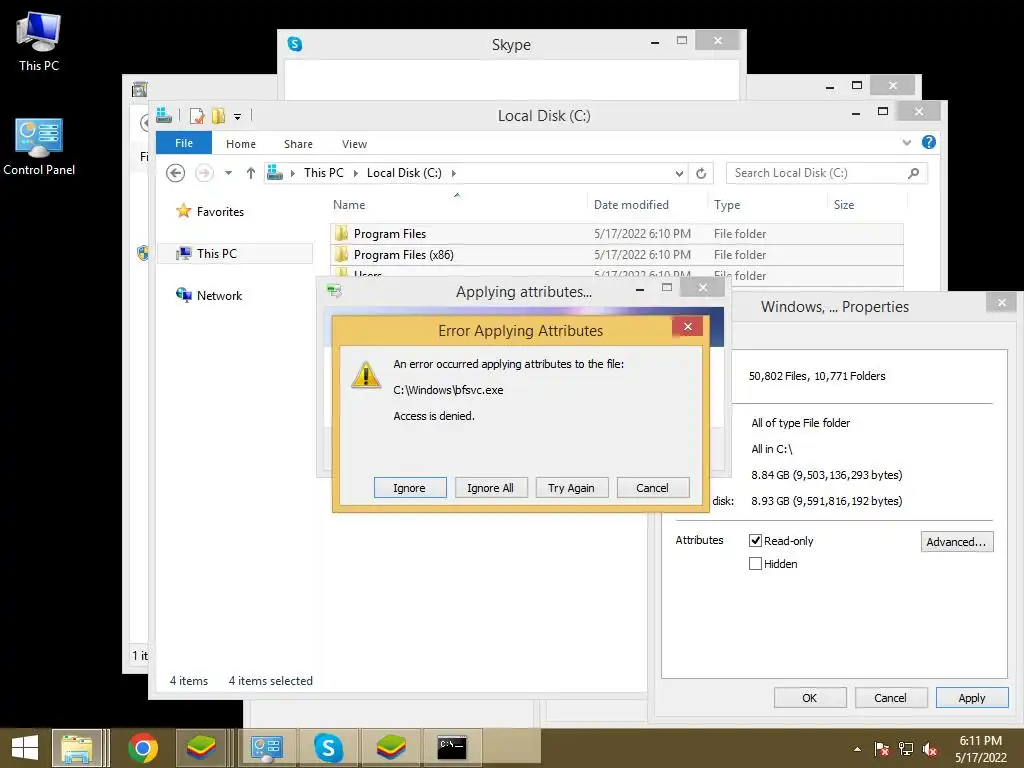Screen dimensions: 1024x768
Task: Expand chevron before This PC in address bar
Action: pos(293,173)
